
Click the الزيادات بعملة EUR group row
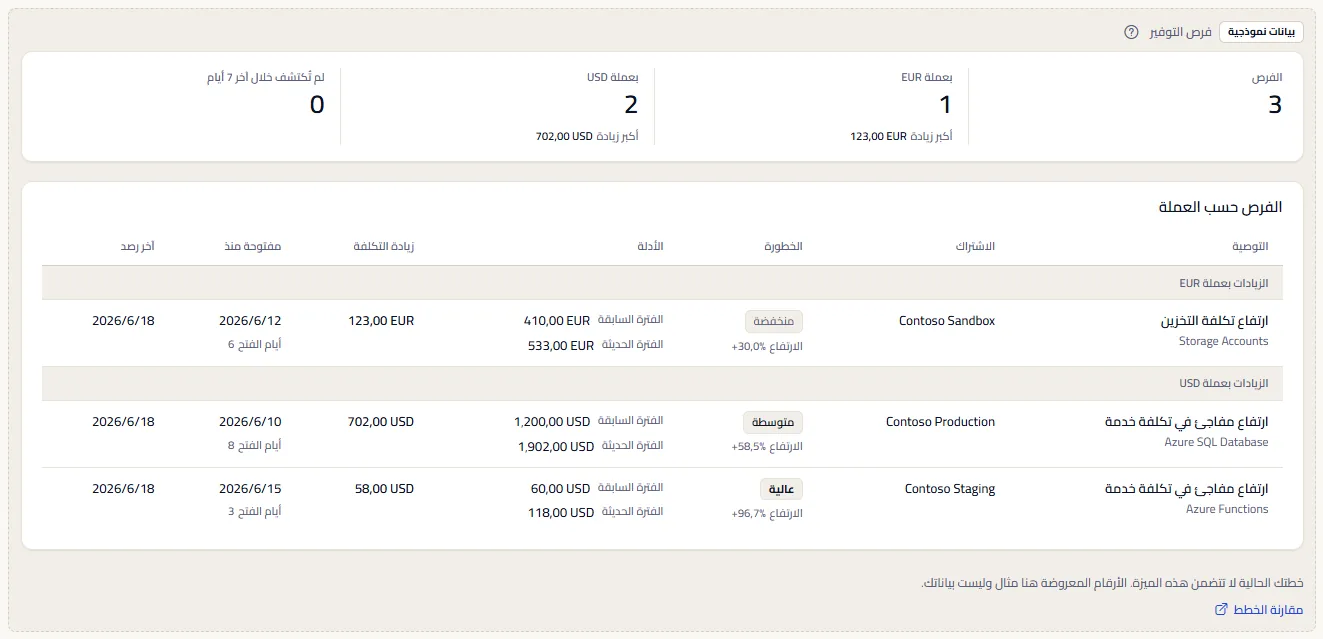pyautogui.click(x=662, y=283)
